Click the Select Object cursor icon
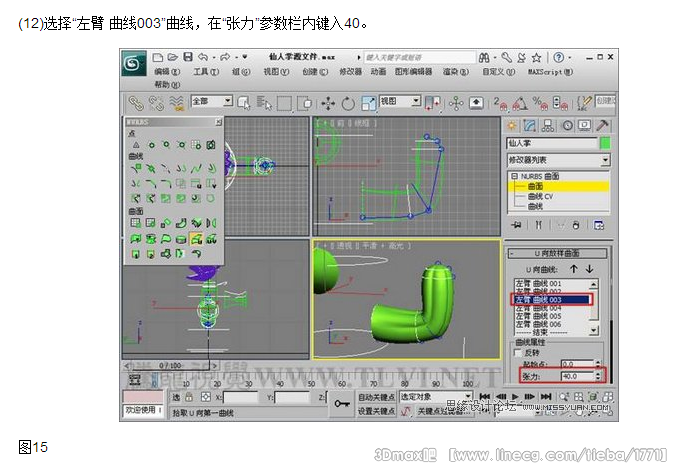 tap(244, 103)
